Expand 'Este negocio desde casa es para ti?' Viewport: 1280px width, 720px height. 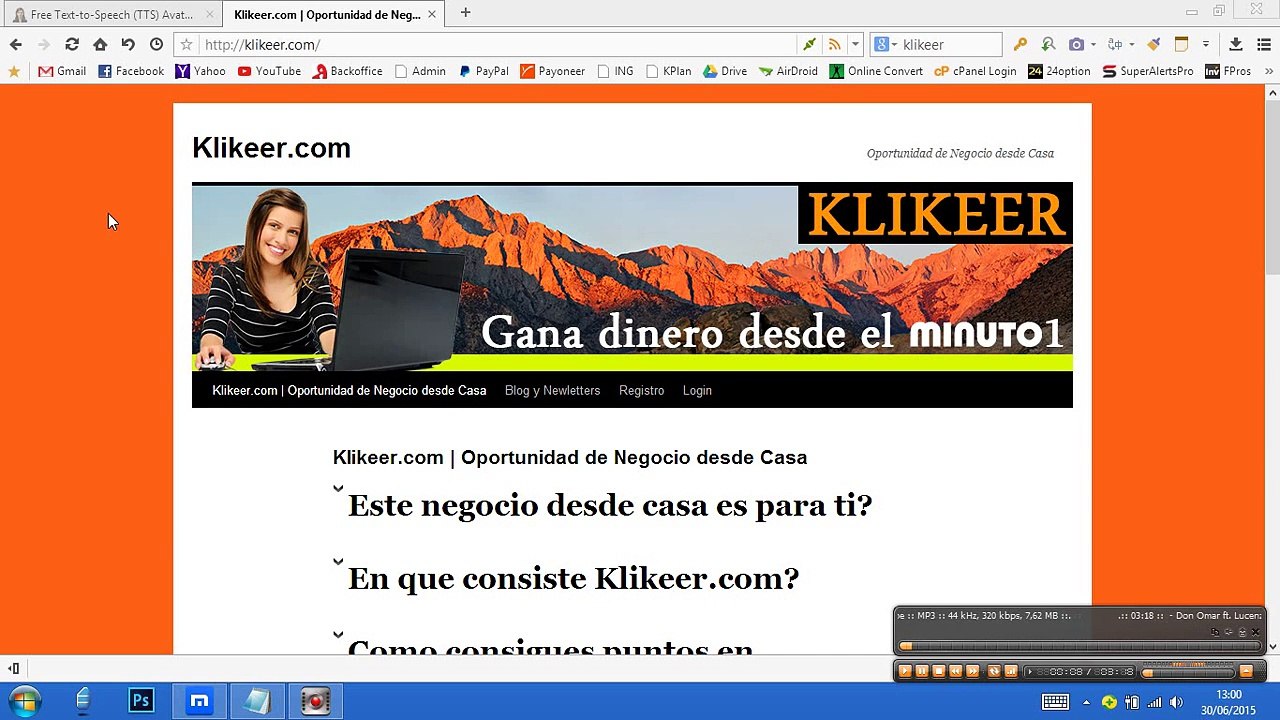click(610, 505)
